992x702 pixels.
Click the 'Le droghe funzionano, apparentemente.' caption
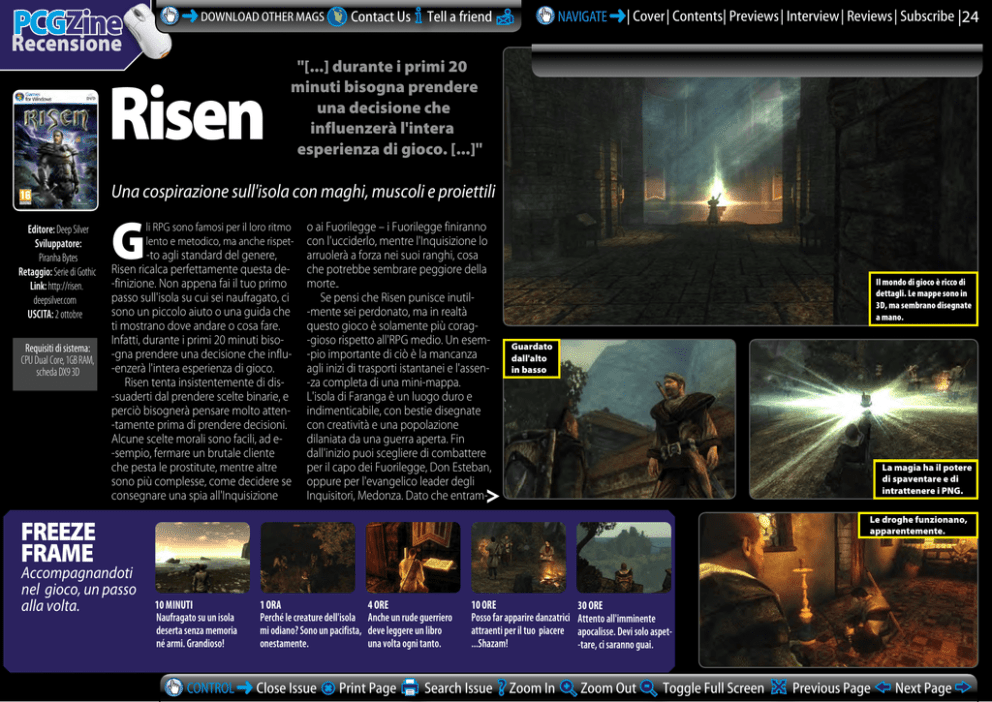(x=918, y=525)
